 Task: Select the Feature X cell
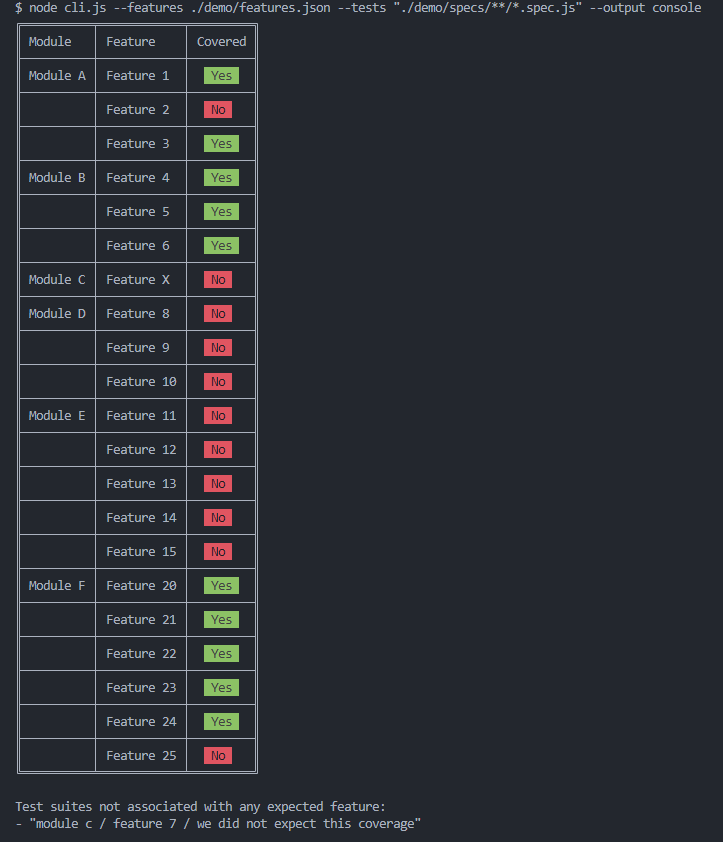[x=141, y=280]
